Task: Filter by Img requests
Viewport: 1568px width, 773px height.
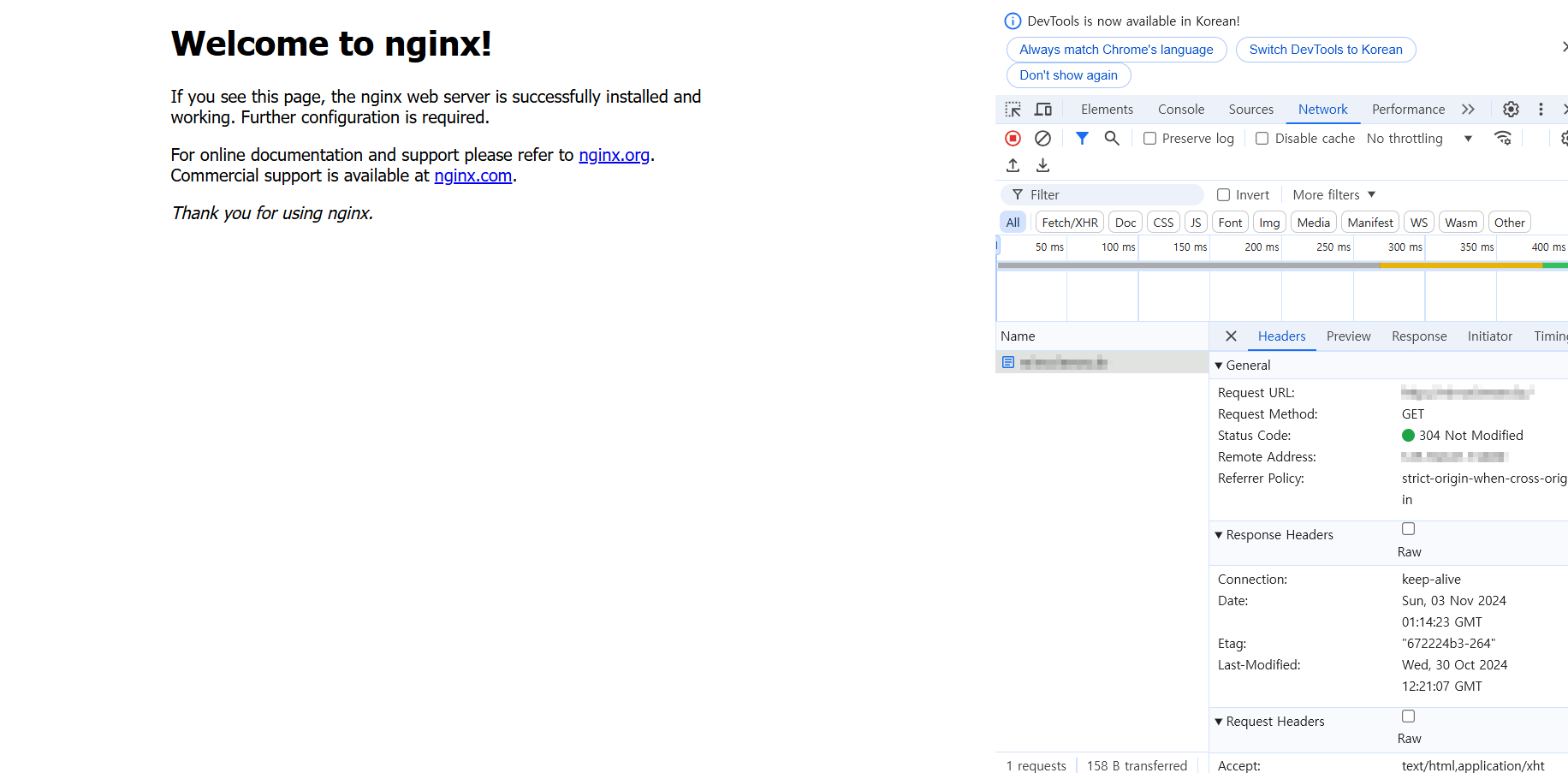Action: 1269,223
